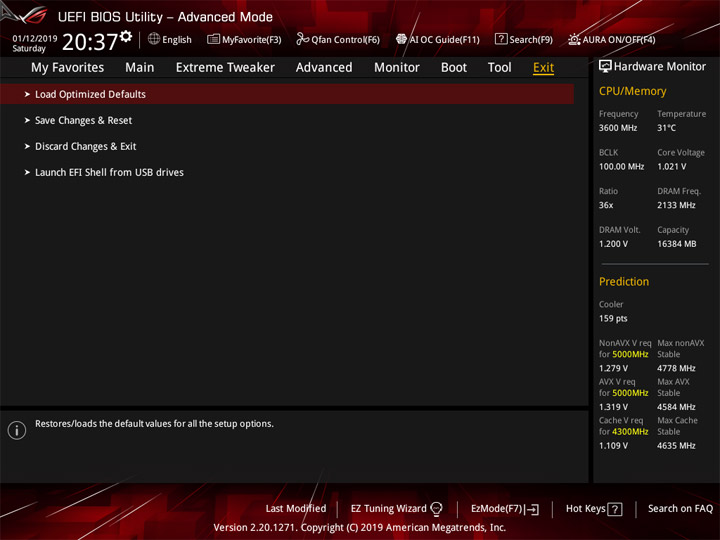The image size is (720, 540).
Task: Open MyFavorite(F3) label
Action: click(x=252, y=39)
